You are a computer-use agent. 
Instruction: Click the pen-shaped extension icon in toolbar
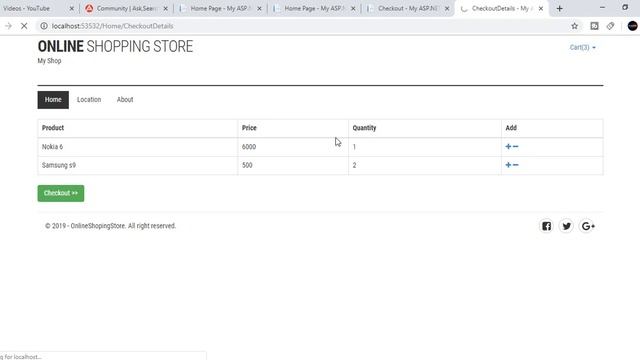pyautogui.click(x=610, y=26)
